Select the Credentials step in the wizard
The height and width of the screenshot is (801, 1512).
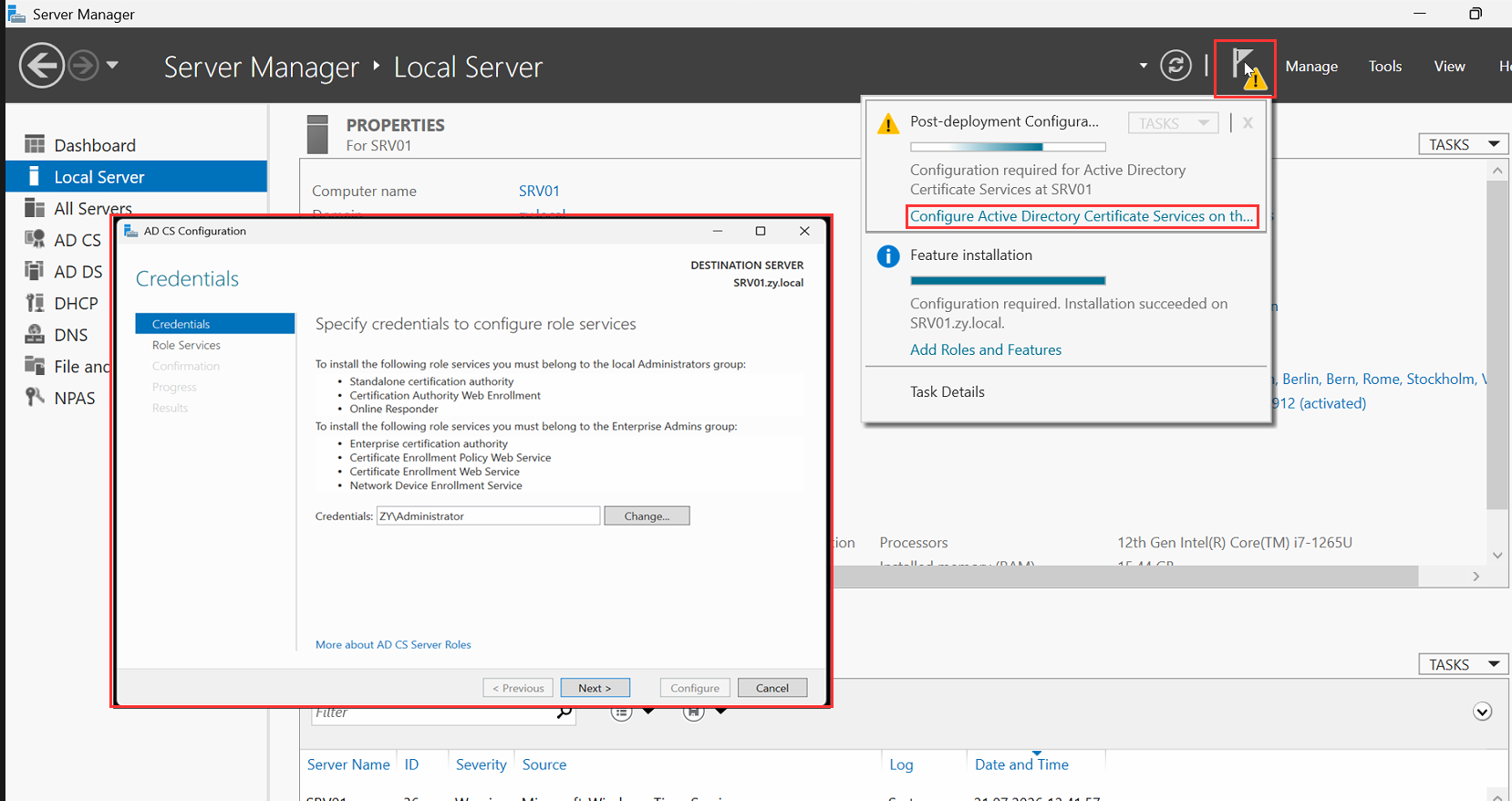pos(215,324)
